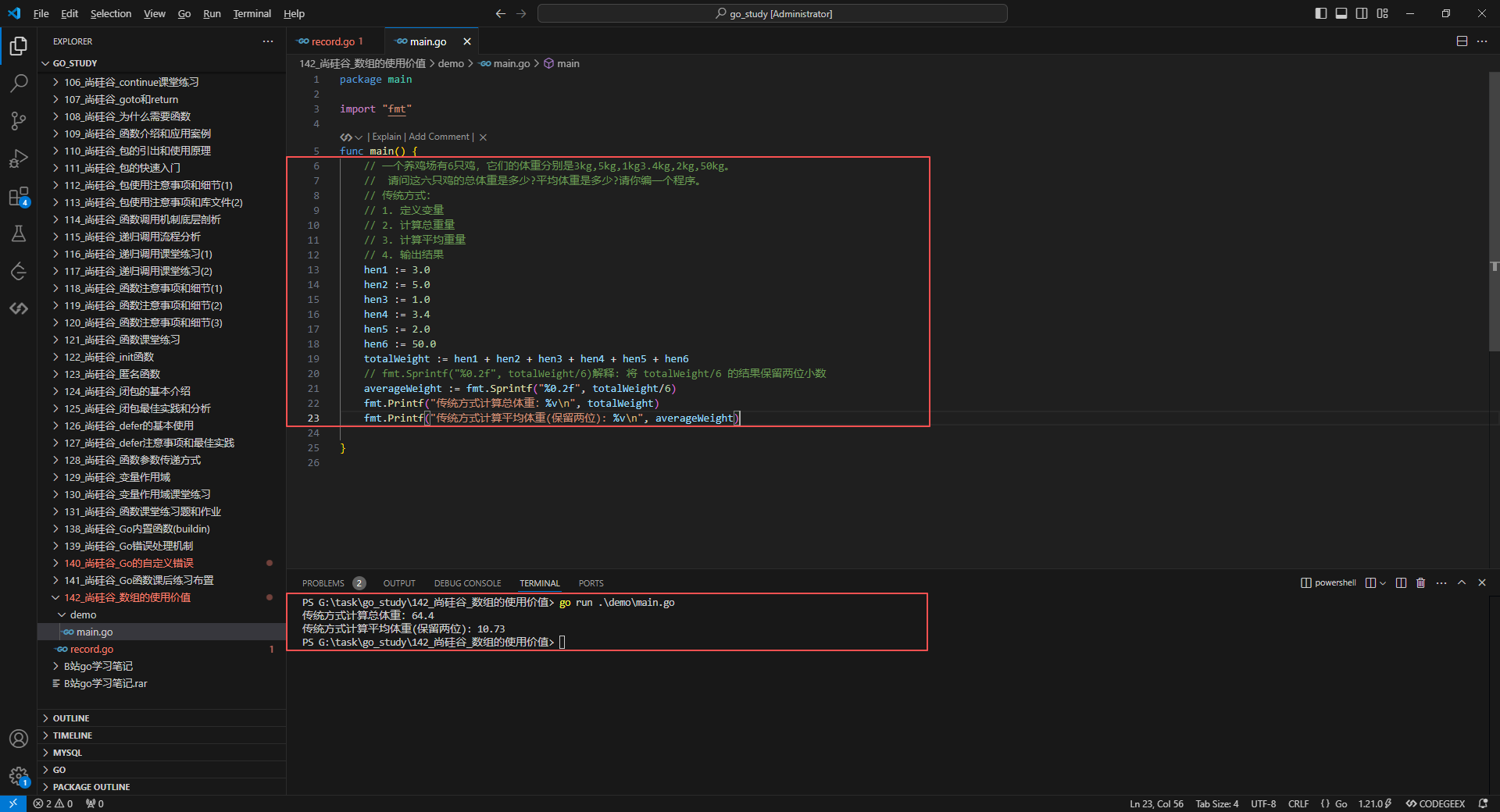Viewport: 1500px width, 812px height.
Task: Click the Go version 1.21.0 status item
Action: pos(1374,803)
